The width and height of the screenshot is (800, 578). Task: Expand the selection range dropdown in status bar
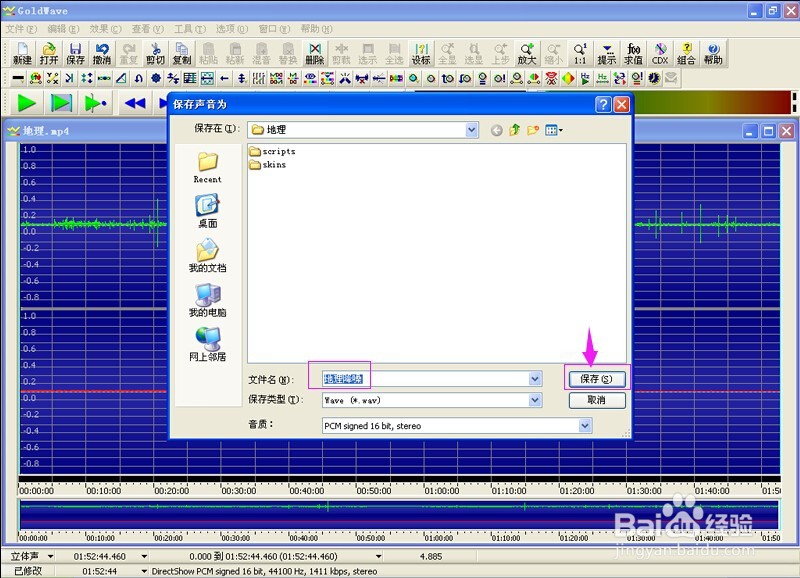[379, 556]
